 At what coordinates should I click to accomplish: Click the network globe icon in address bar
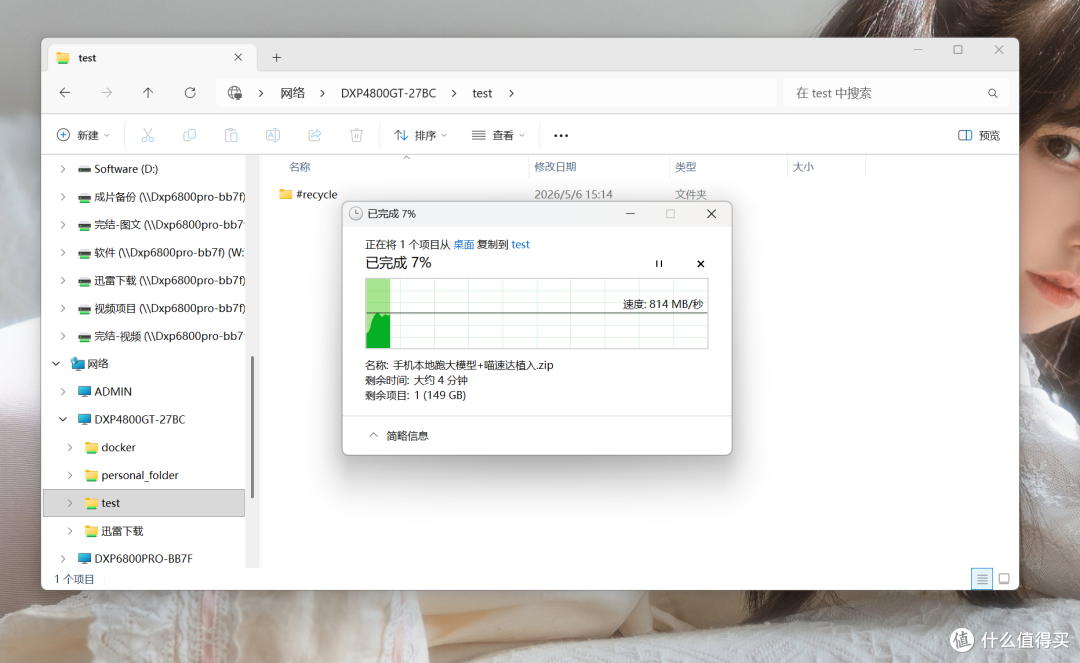point(235,93)
